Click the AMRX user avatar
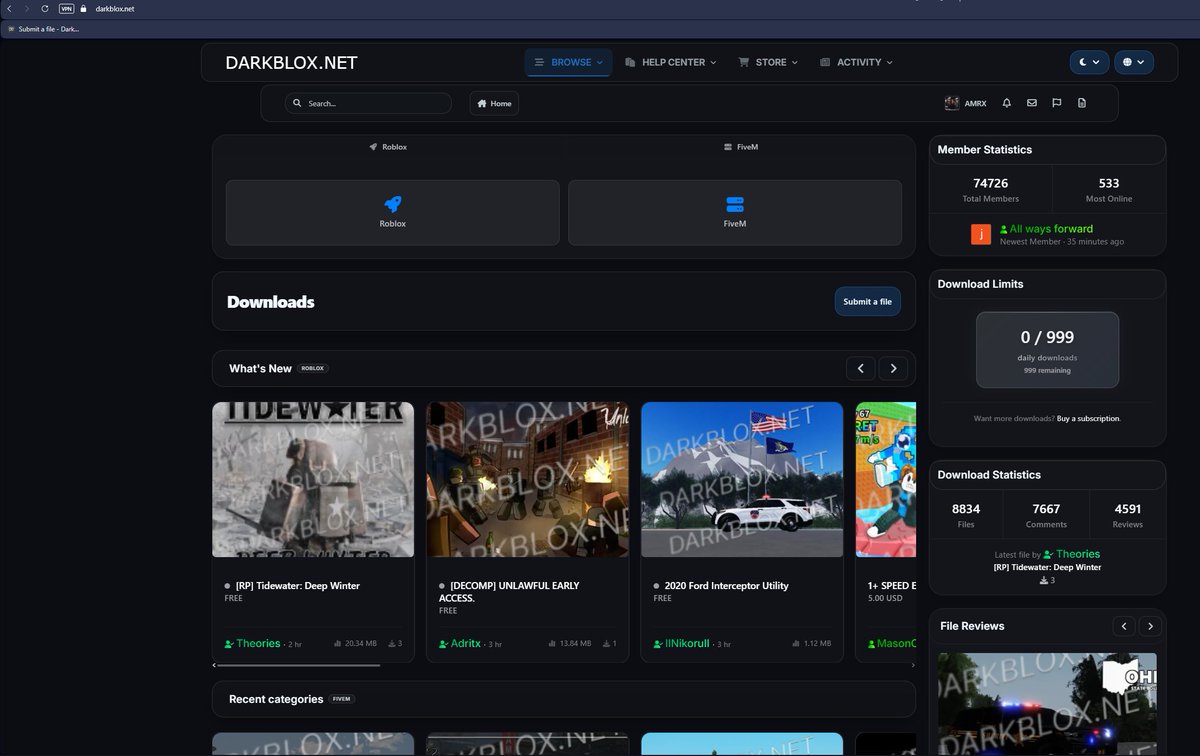 (952, 103)
